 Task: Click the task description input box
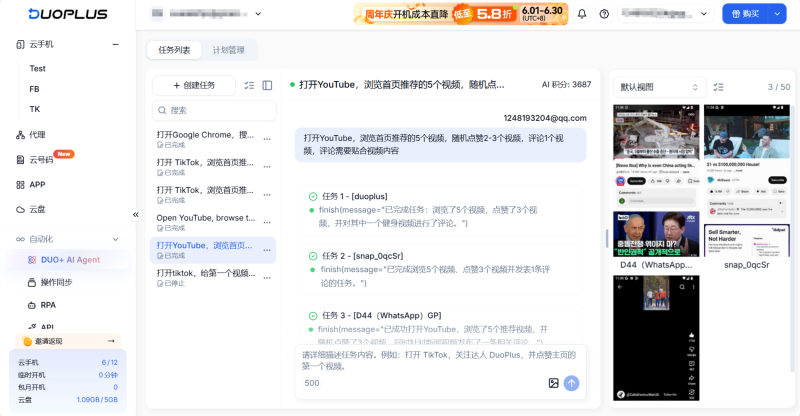pyautogui.click(x=440, y=361)
